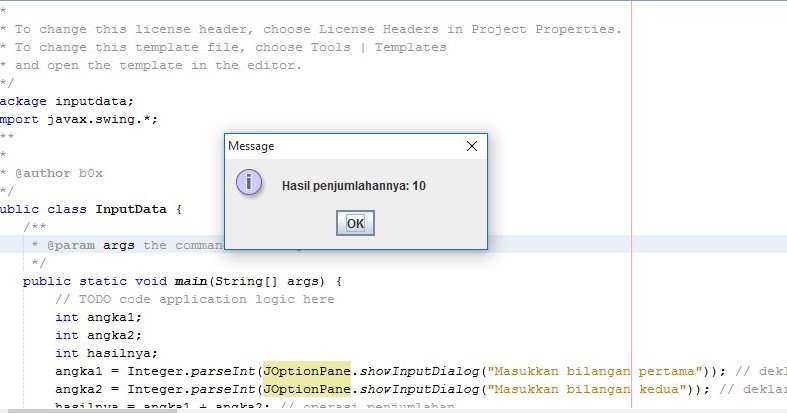Click the "Masukkan bilangan pertama" string
This screenshot has width=787, height=413.
(595, 371)
